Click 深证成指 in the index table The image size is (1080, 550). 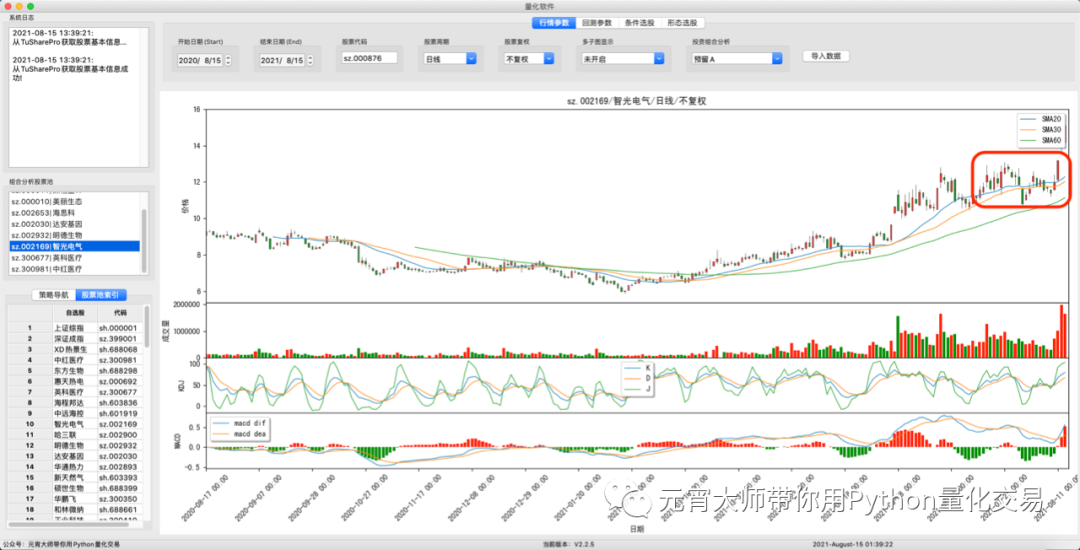click(x=74, y=339)
